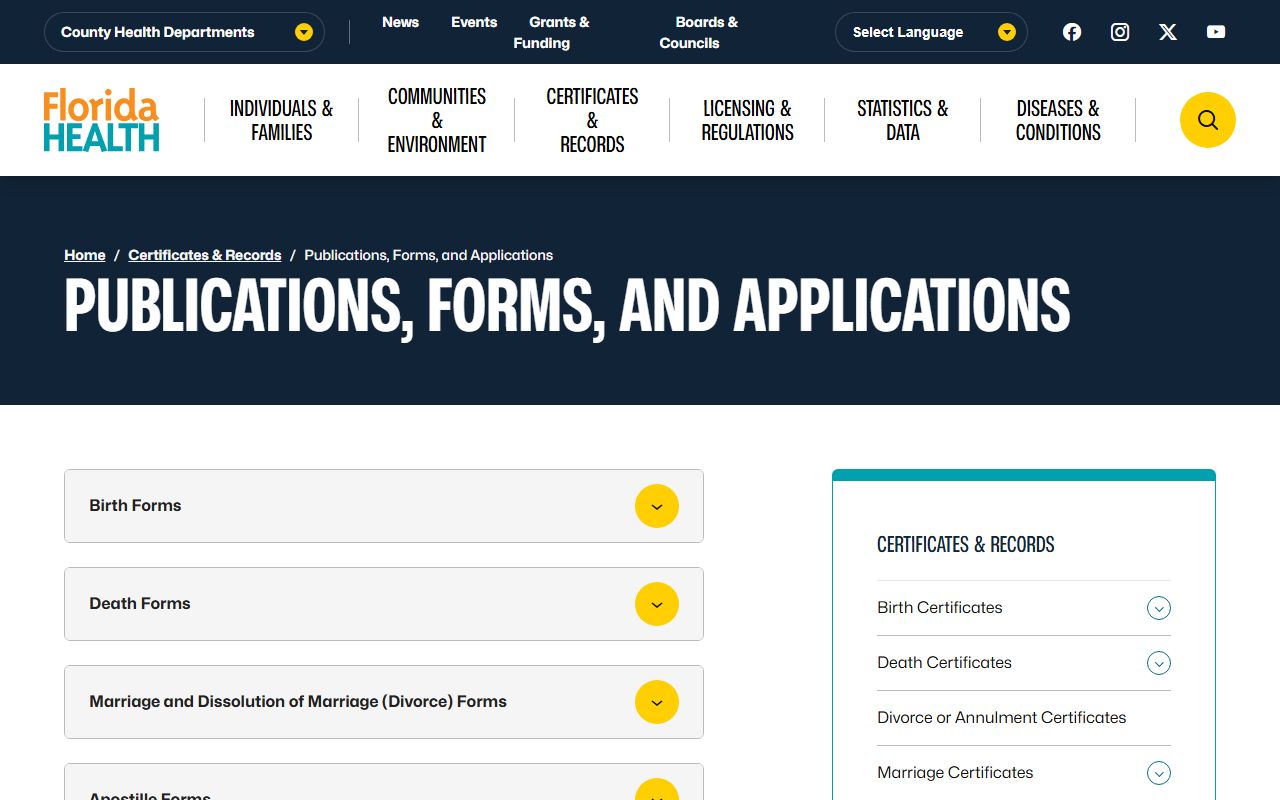Open Individuals & Families menu

click(x=281, y=120)
